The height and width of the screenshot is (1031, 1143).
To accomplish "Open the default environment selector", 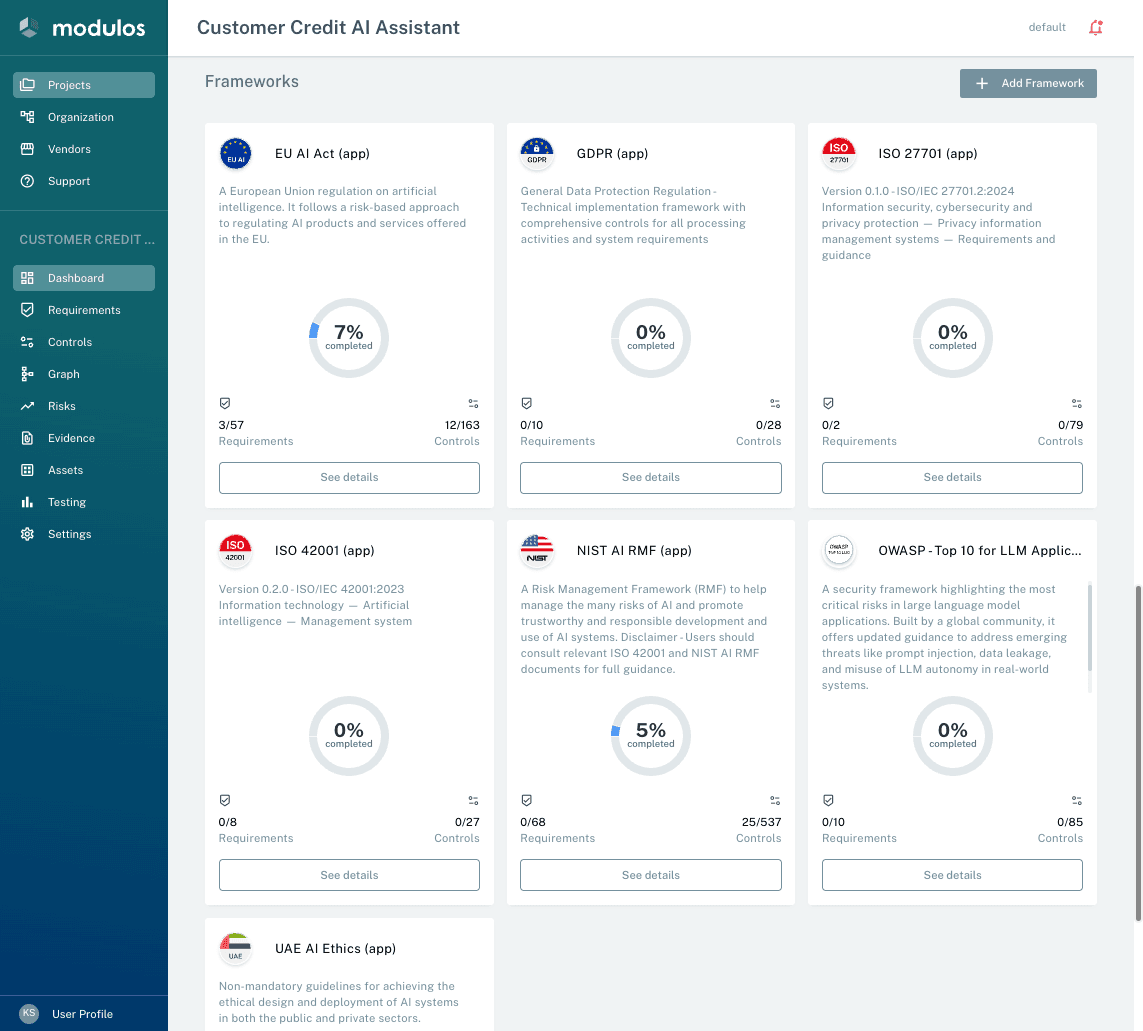I will point(1047,27).
